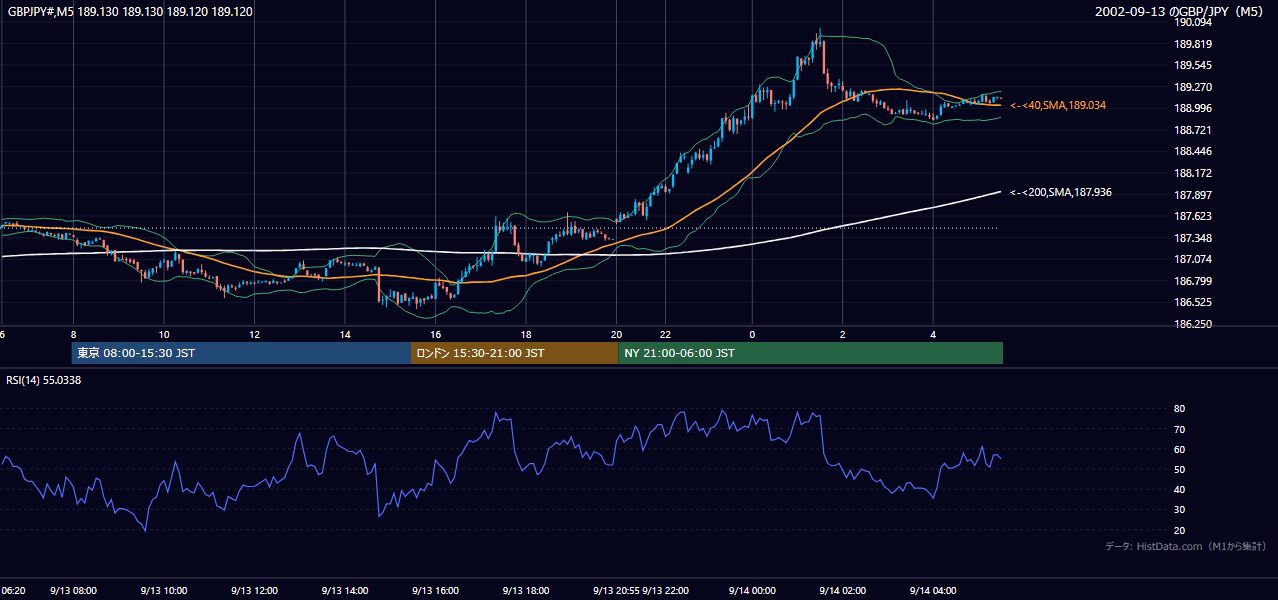Click the 9/13 18:00 bottom time label
Screen dimensions: 1278x600
click(526, 591)
